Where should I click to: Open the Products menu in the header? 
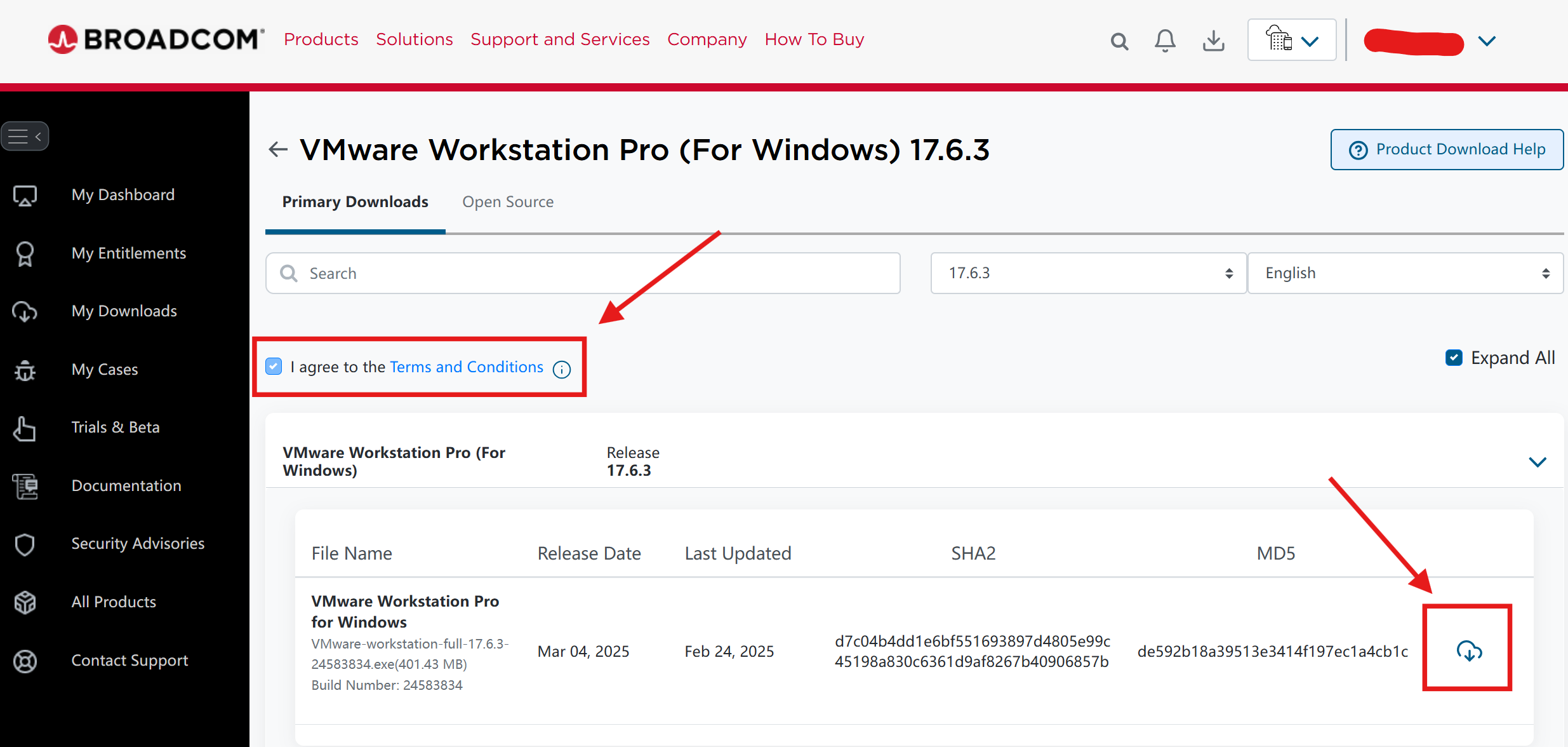[x=321, y=39]
